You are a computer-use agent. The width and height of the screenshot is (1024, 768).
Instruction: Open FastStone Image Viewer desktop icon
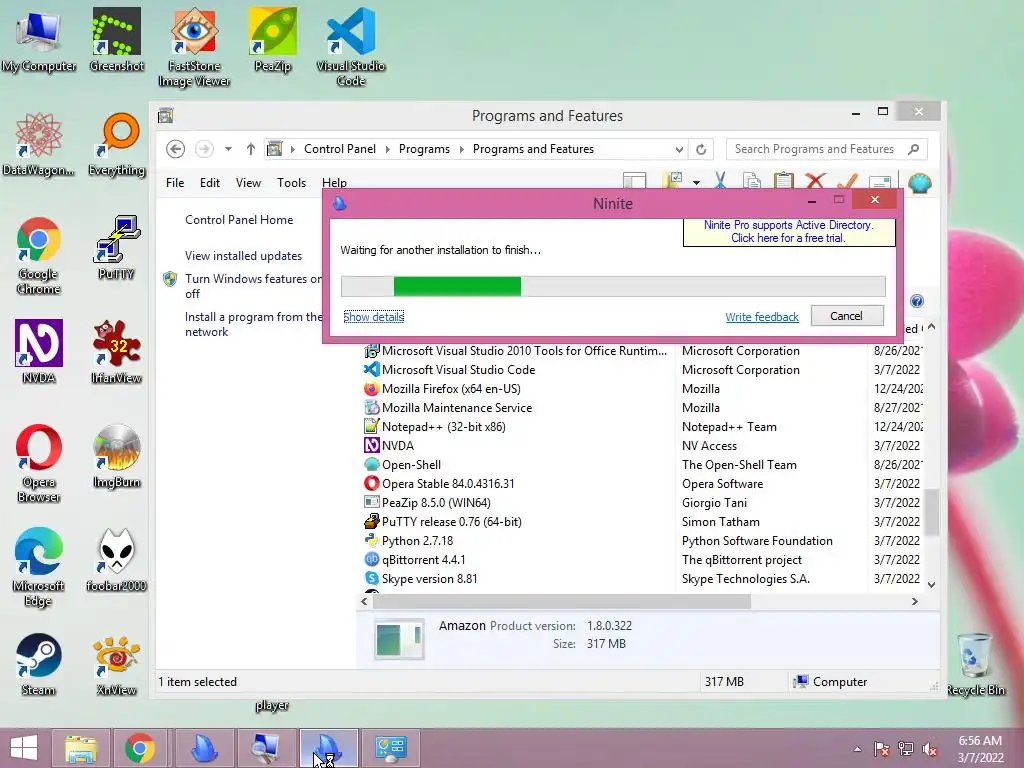tap(194, 46)
